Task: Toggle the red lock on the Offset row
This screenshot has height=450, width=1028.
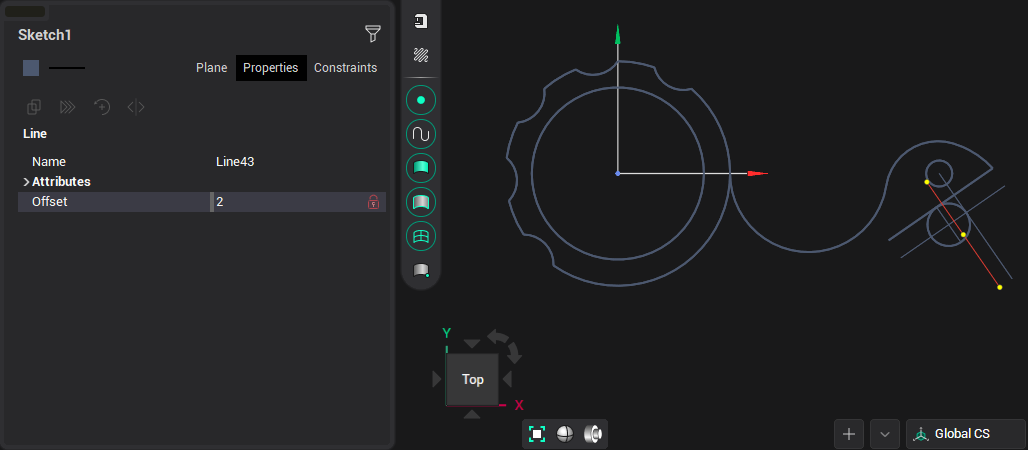Action: pos(373,202)
